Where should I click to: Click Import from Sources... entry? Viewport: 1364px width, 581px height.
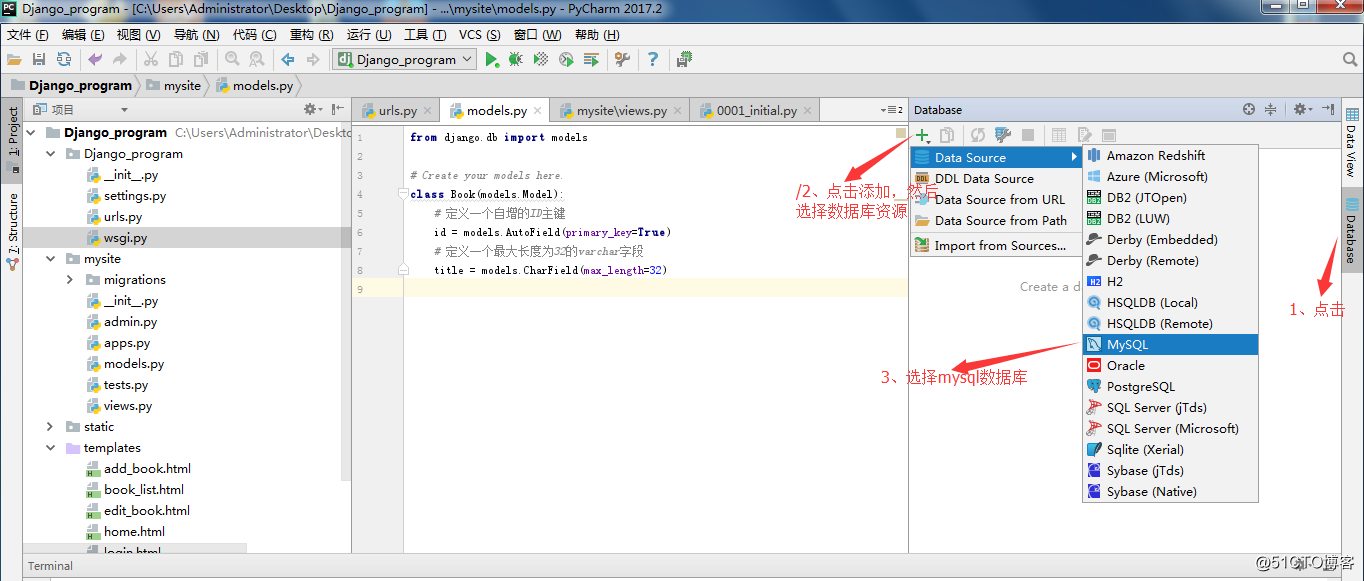[997, 245]
